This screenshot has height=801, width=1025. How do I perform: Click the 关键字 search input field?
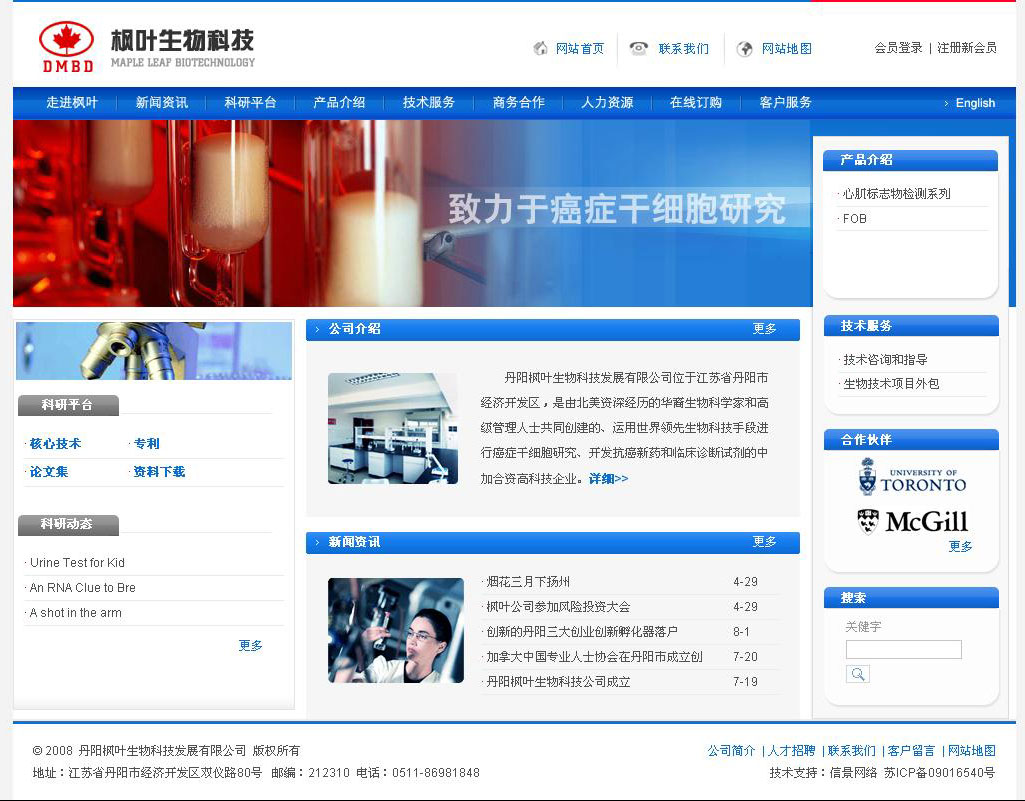(903, 650)
